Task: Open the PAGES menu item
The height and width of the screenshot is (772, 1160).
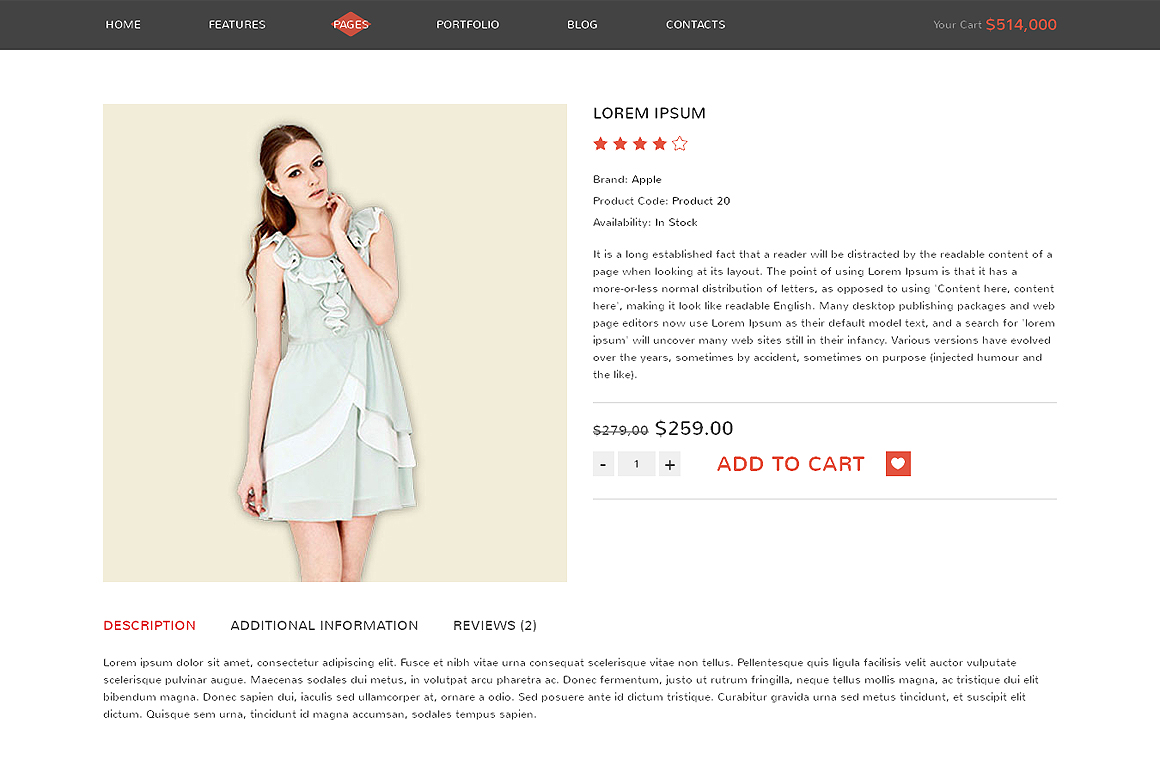Action: pyautogui.click(x=351, y=24)
